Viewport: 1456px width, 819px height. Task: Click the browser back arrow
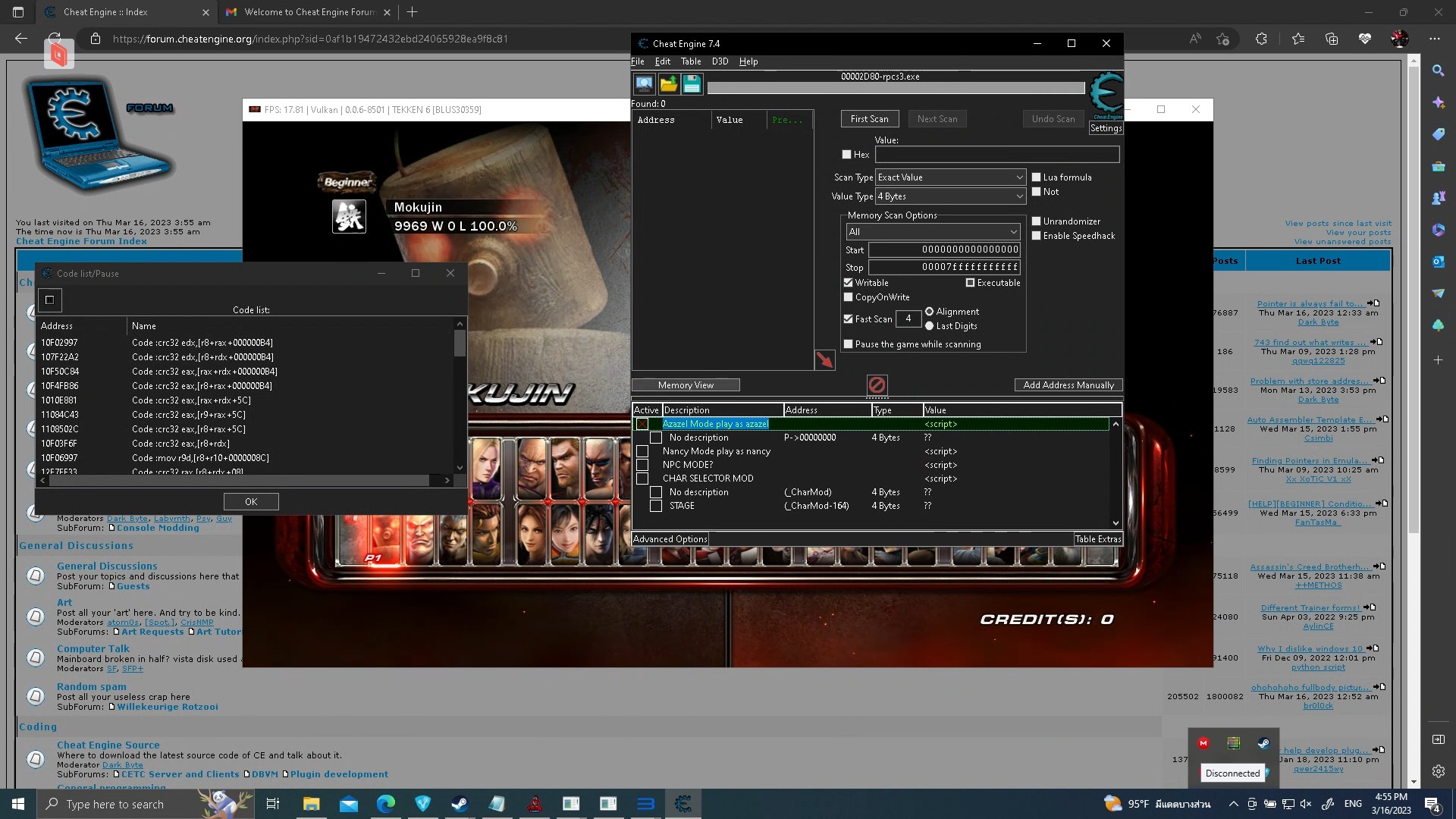click(x=21, y=39)
